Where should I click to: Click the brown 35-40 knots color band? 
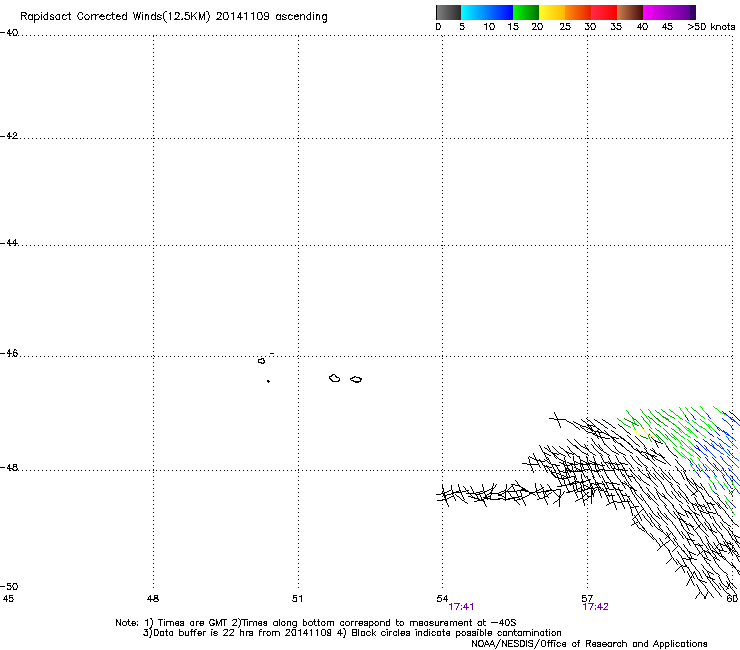(x=630, y=12)
